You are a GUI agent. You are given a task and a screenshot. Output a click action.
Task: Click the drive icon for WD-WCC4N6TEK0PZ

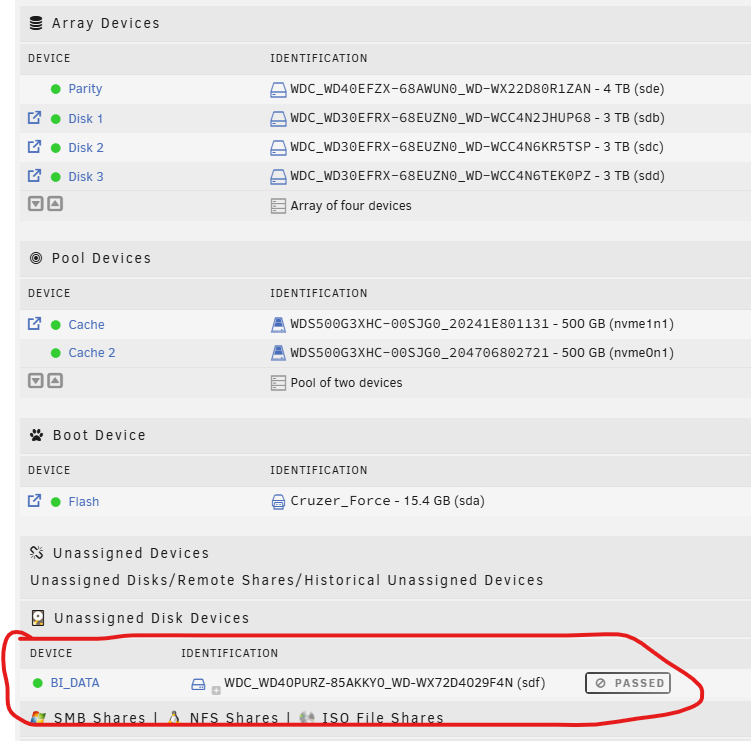point(278,177)
